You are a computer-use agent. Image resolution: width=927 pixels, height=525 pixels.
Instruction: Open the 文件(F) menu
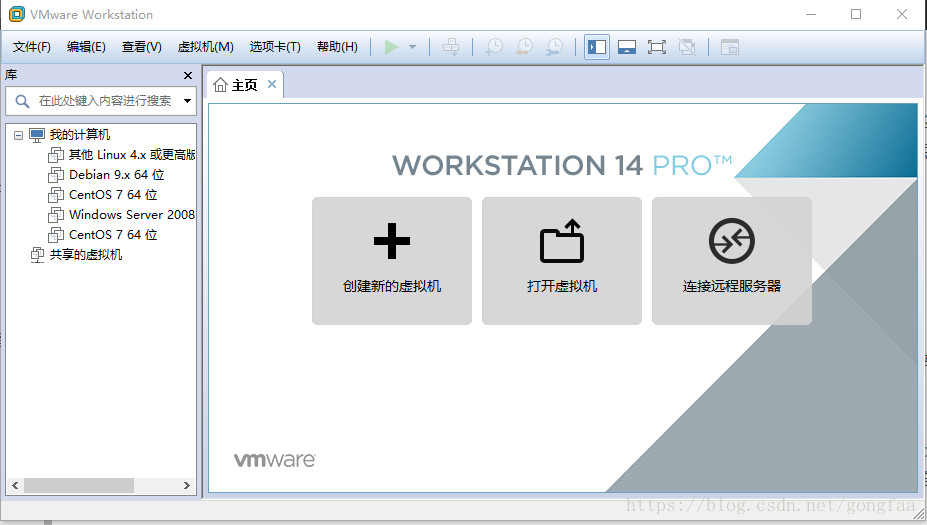[x=31, y=47]
